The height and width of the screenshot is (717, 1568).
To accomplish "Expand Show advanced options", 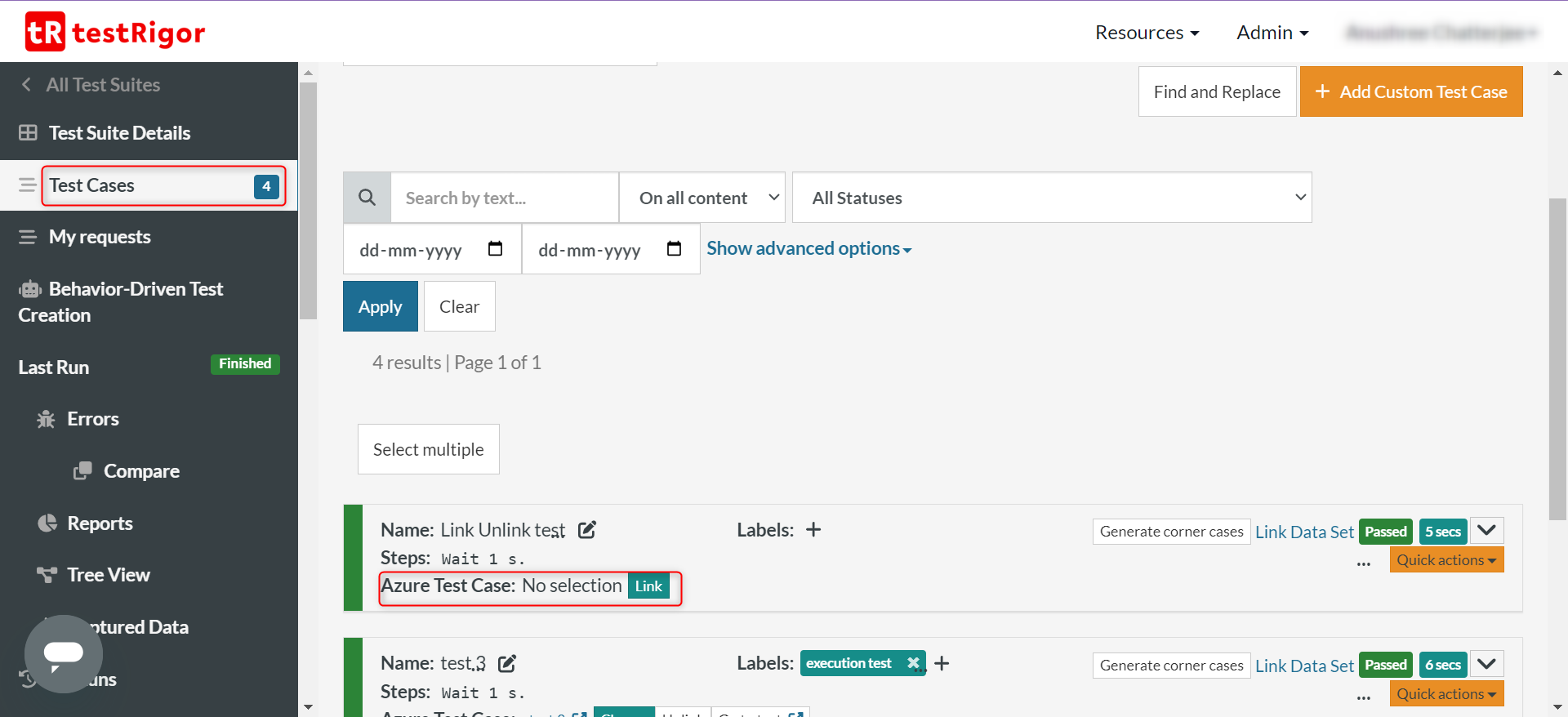I will (x=808, y=248).
